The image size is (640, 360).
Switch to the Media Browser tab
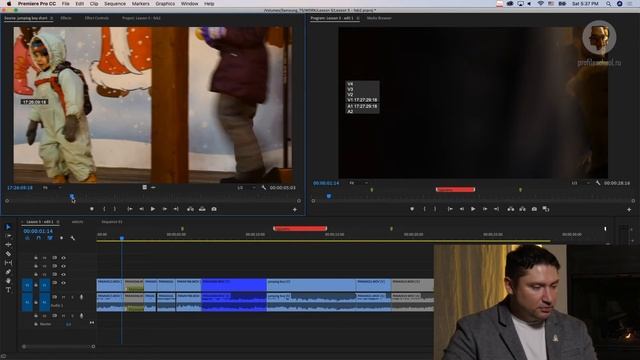click(x=379, y=18)
